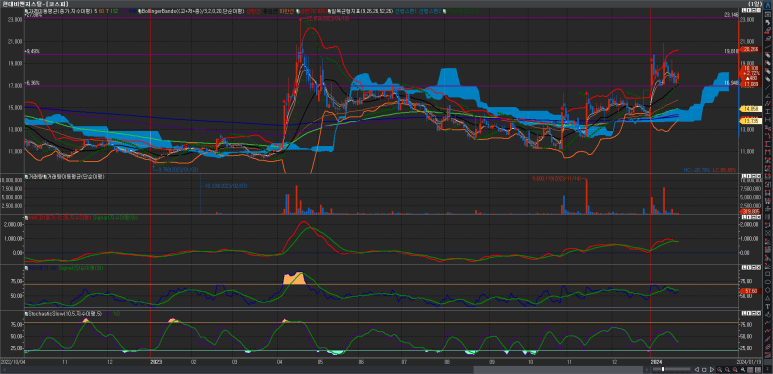Select the circle drawing tool
Screen dimensions: 773x374
click(768, 290)
